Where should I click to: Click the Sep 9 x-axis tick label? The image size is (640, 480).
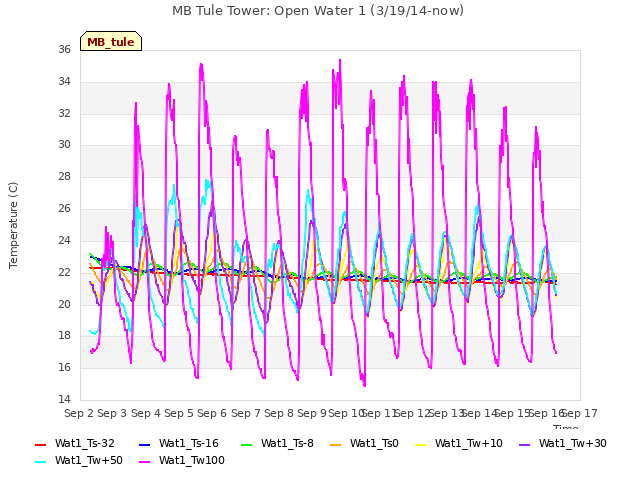tap(312, 413)
